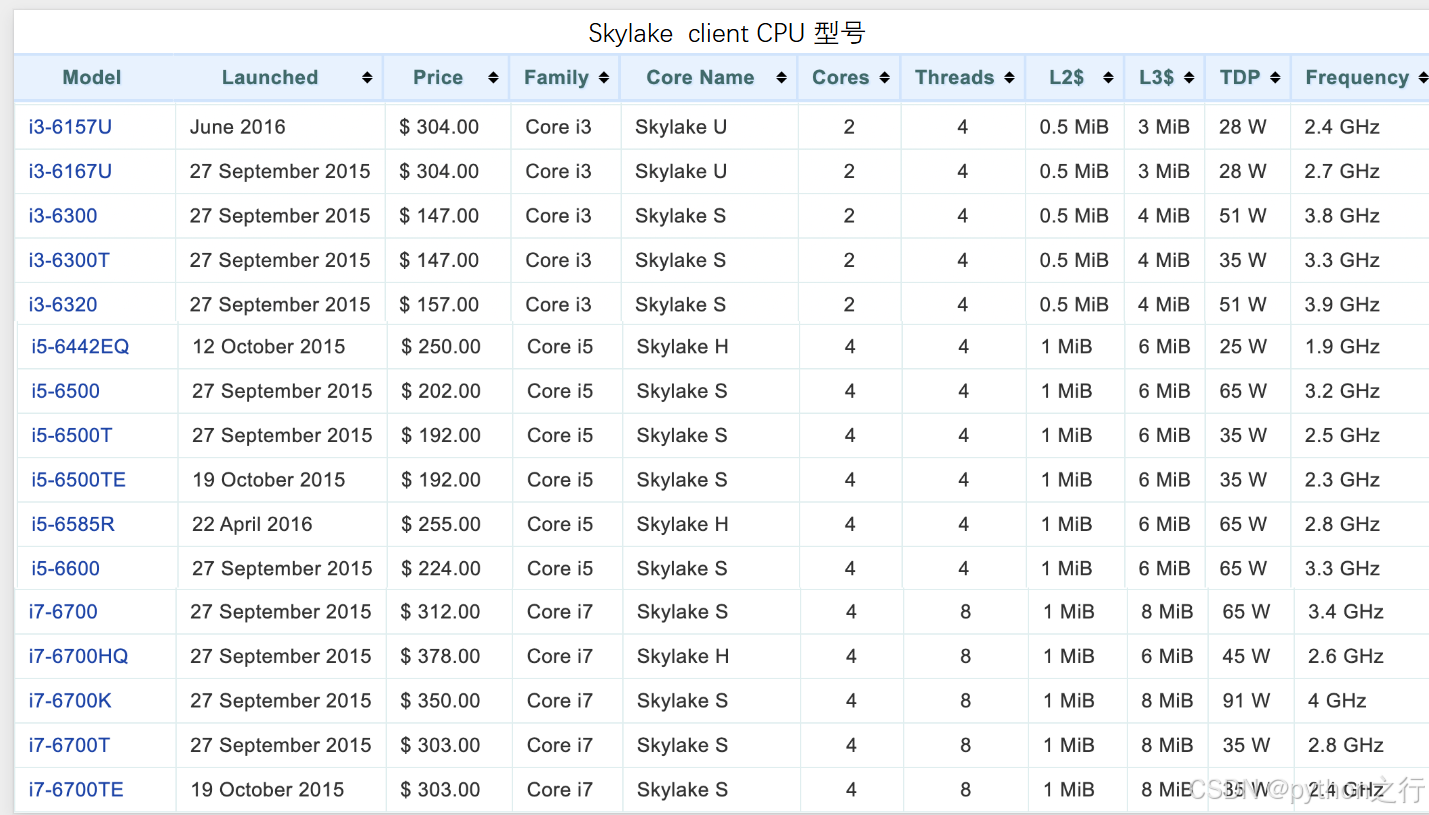This screenshot has height=815, width=1429.
Task: Open the i3-6300 model link
Action: (63, 216)
